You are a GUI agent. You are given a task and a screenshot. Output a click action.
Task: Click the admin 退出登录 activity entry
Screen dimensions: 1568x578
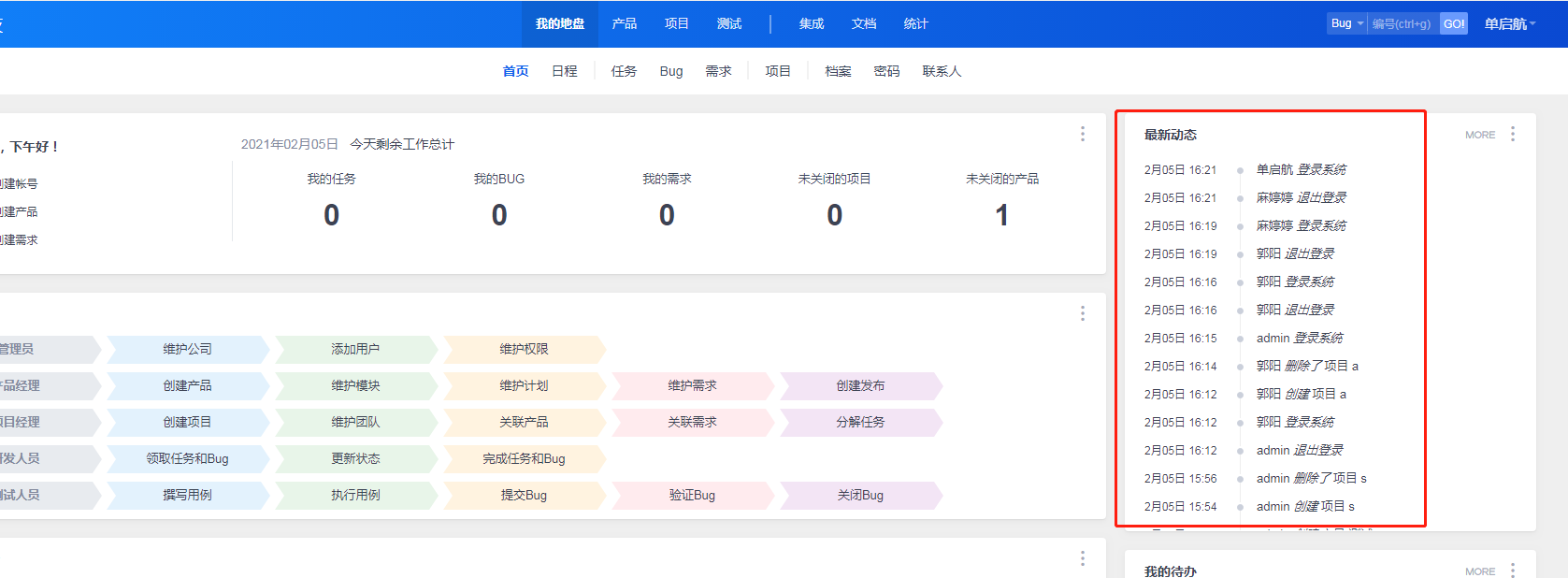pos(1300,450)
